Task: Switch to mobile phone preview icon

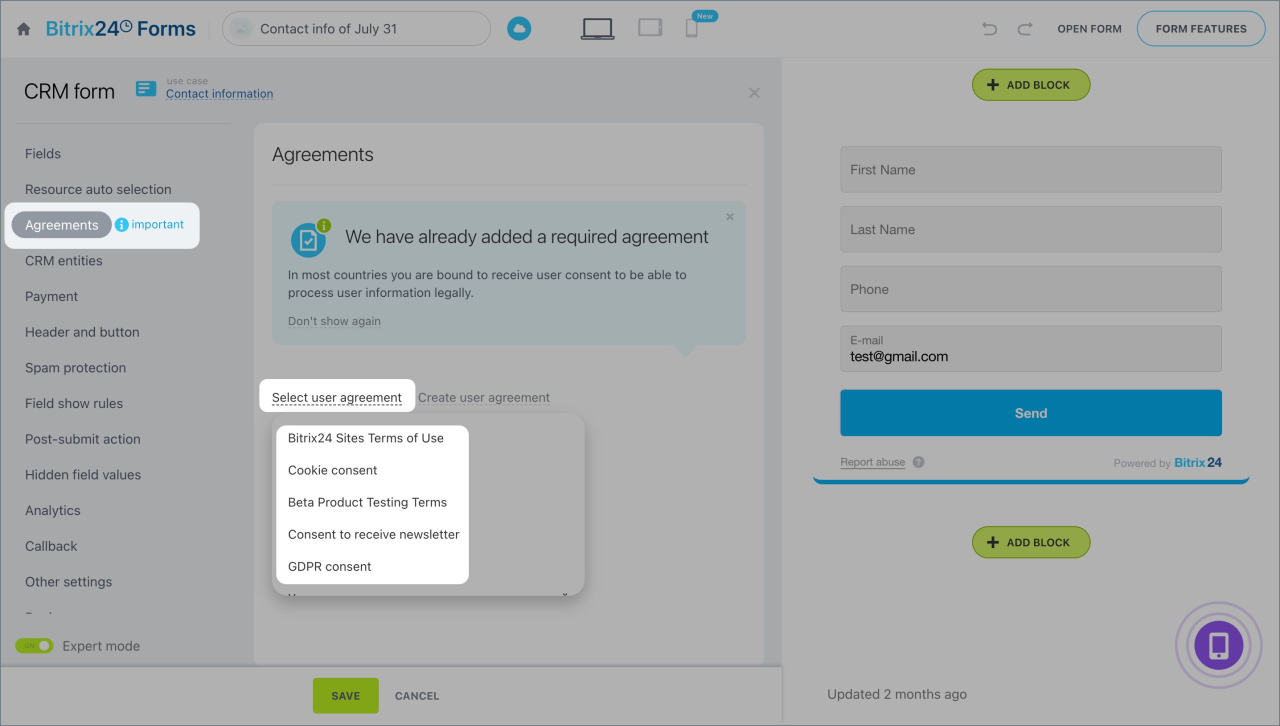Action: point(692,29)
